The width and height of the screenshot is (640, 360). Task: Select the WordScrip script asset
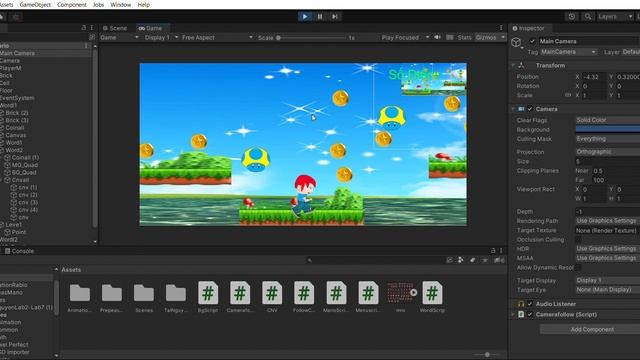coord(432,297)
